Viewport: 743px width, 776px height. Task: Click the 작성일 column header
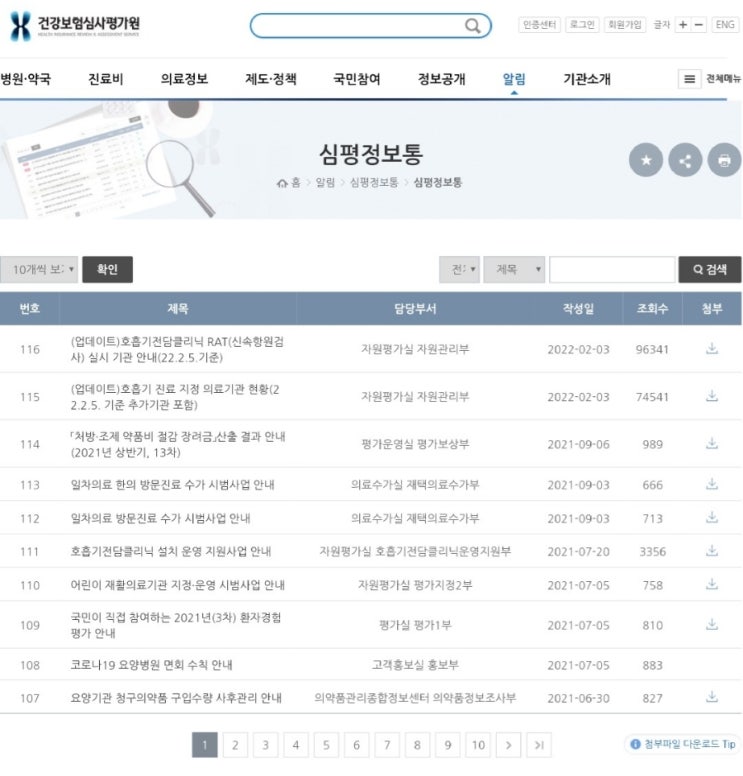tap(578, 308)
